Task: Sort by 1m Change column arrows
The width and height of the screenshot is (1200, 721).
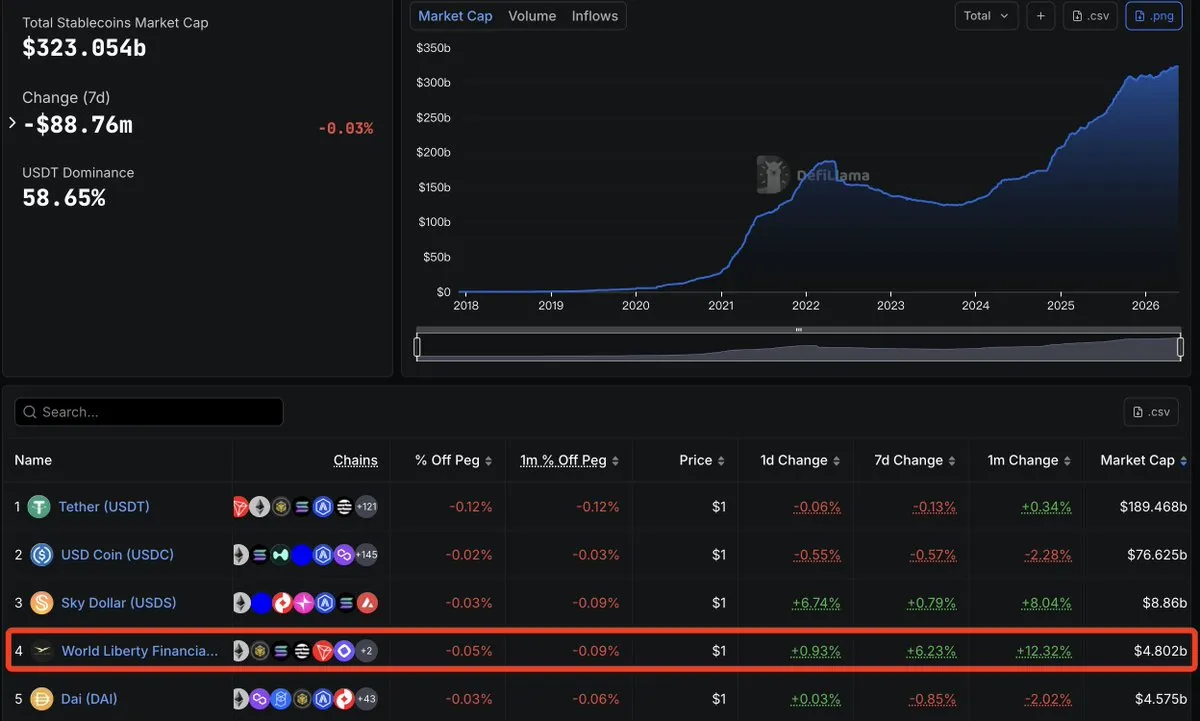Action: (x=1067, y=461)
